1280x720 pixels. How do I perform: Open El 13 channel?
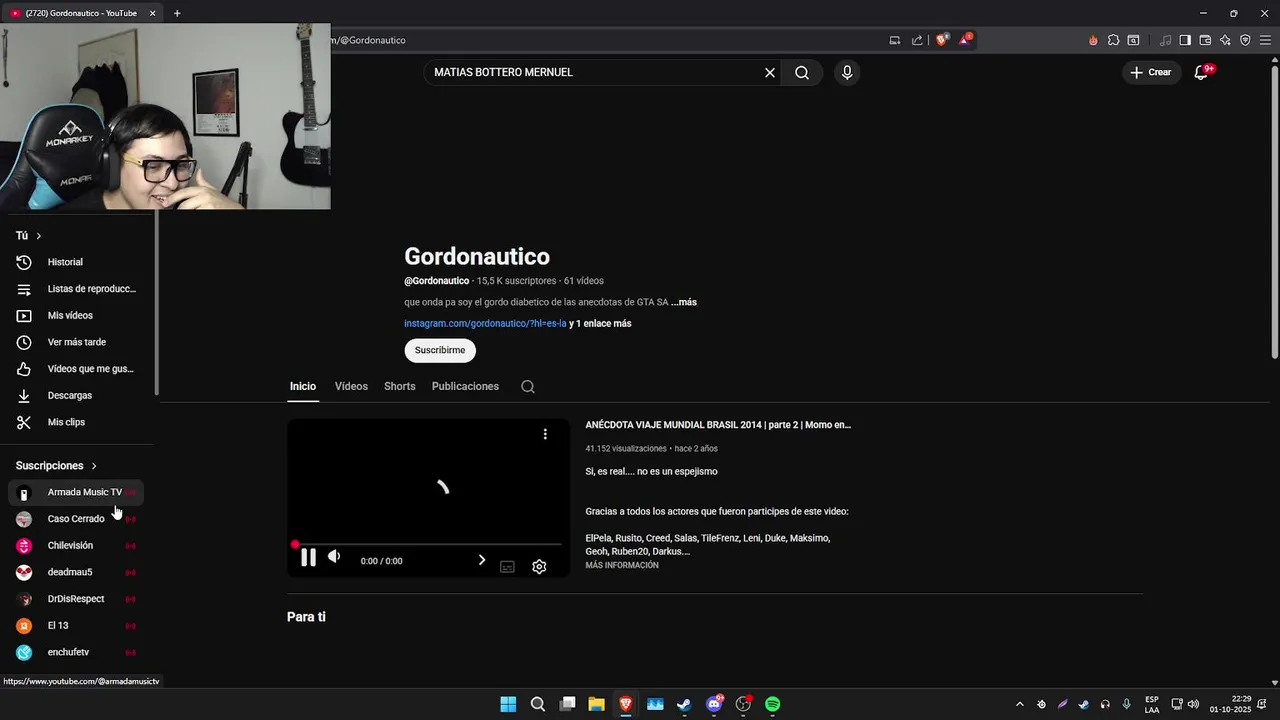(77, 625)
